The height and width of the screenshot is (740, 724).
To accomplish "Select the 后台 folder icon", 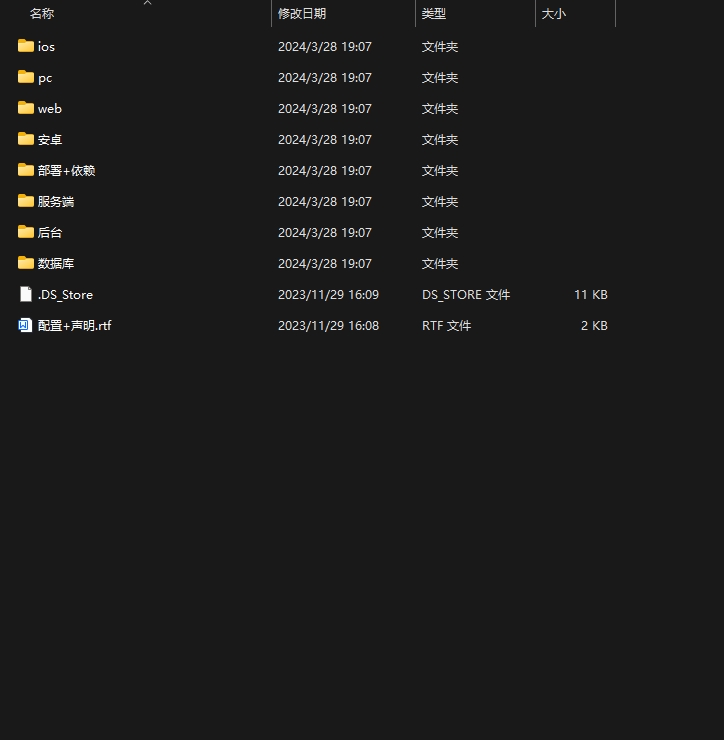I will [25, 232].
